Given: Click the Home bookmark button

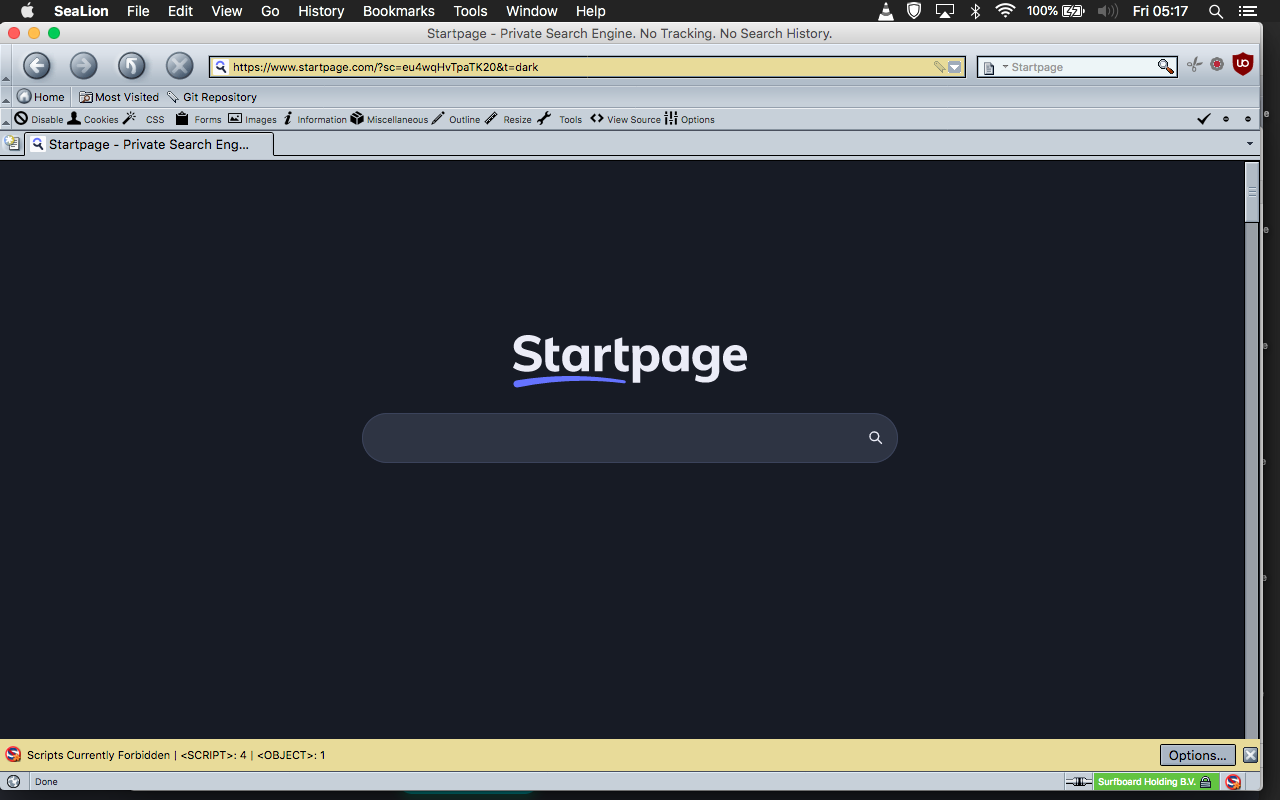Looking at the screenshot, I should pos(41,97).
